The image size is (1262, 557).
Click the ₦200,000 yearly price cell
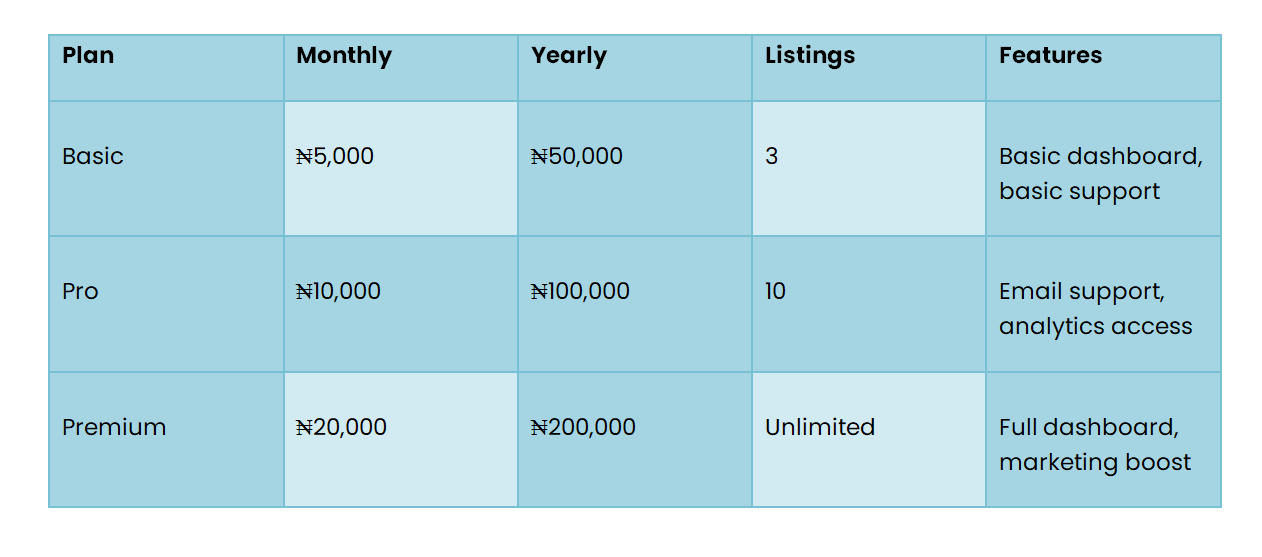pyautogui.click(x=635, y=440)
